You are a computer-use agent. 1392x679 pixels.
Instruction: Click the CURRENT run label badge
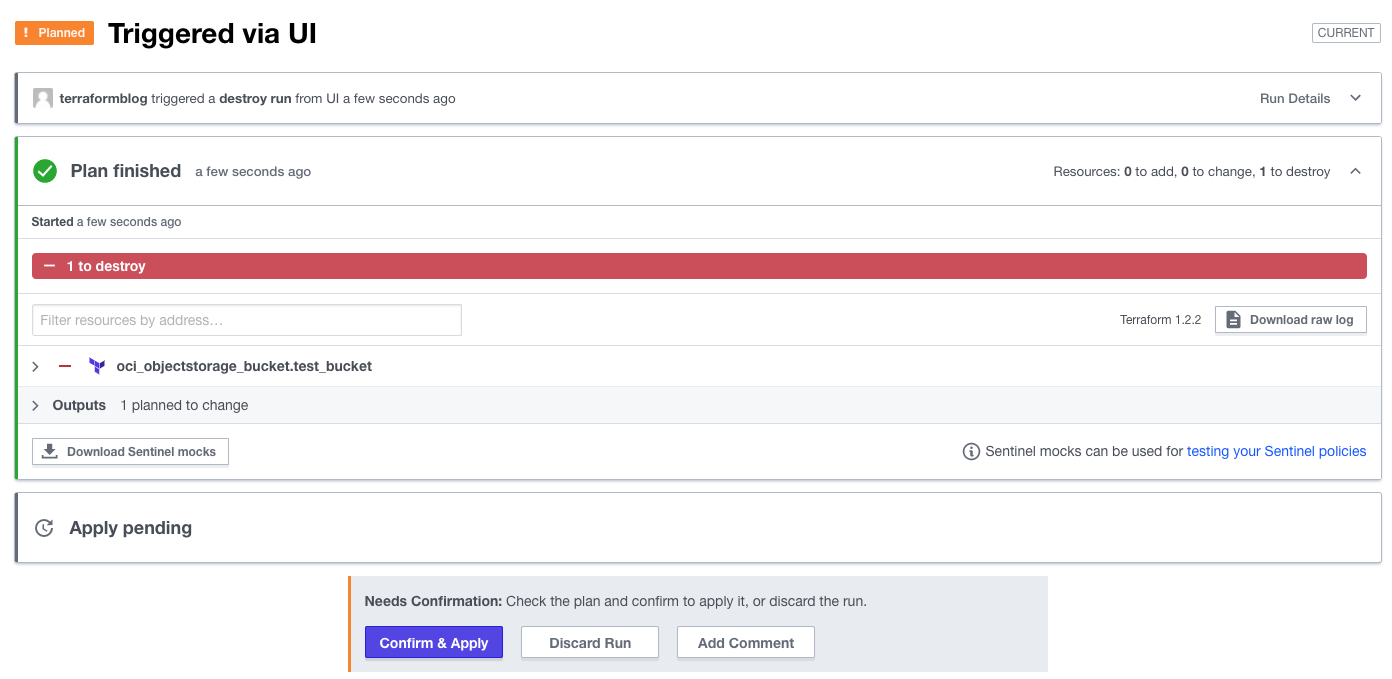pos(1345,33)
